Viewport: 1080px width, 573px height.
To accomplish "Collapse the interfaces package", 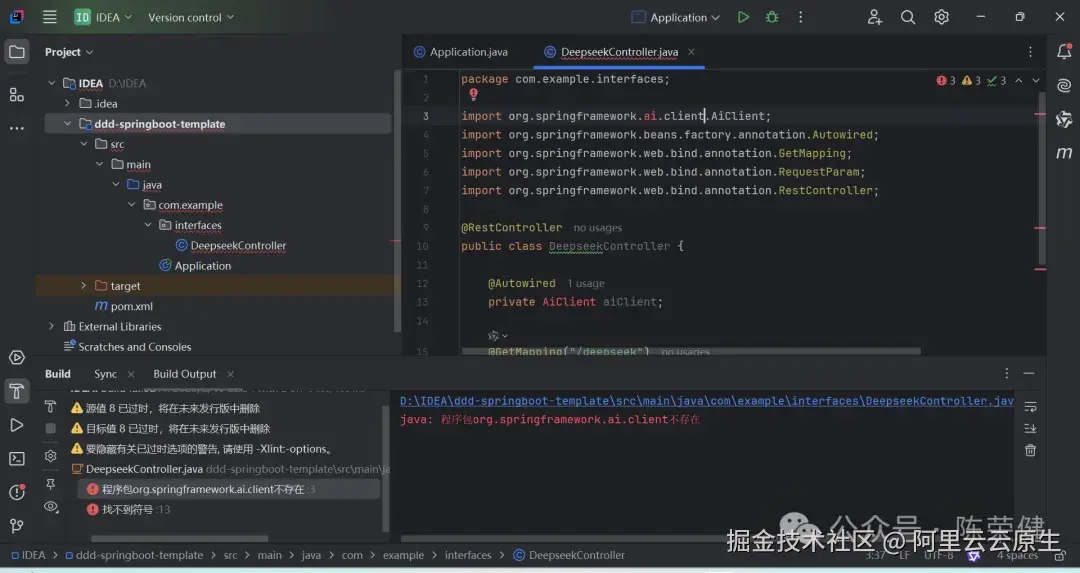I will point(148,225).
